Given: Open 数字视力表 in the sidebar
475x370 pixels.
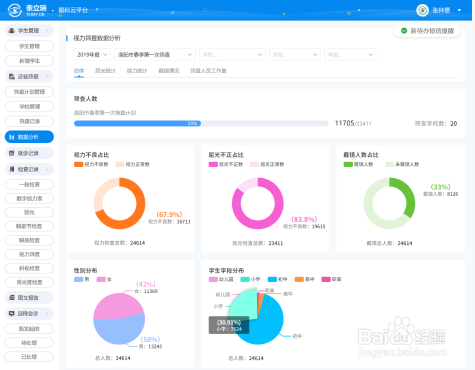Looking at the screenshot, I should (29, 198).
